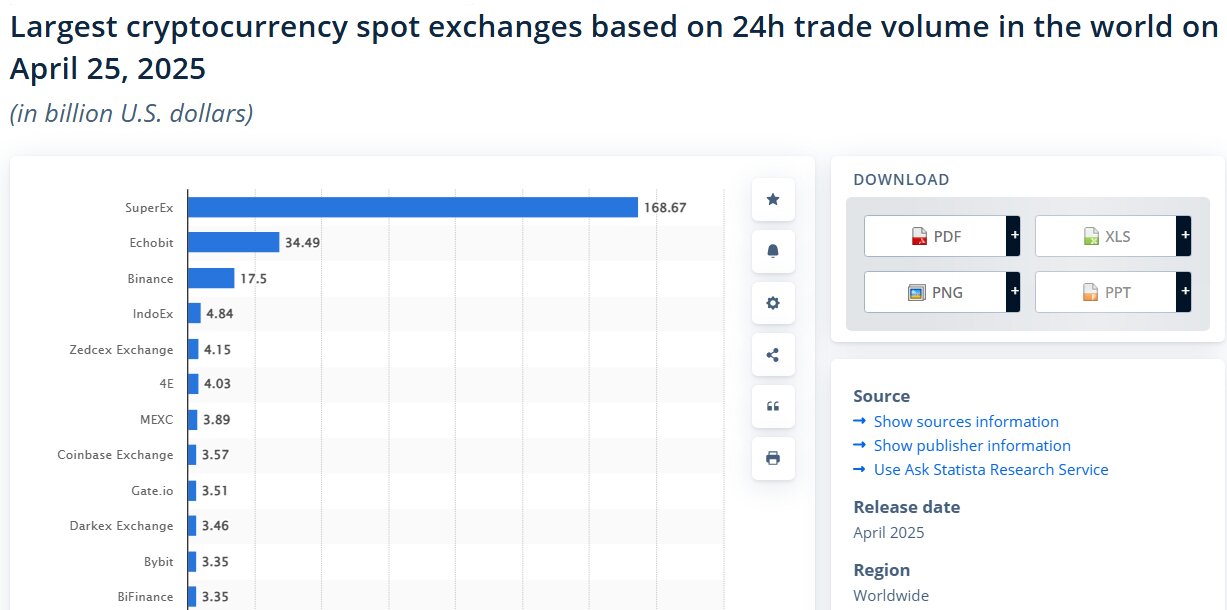Expand the plus next to PPT
This screenshot has width=1227, height=610.
pos(1185,292)
